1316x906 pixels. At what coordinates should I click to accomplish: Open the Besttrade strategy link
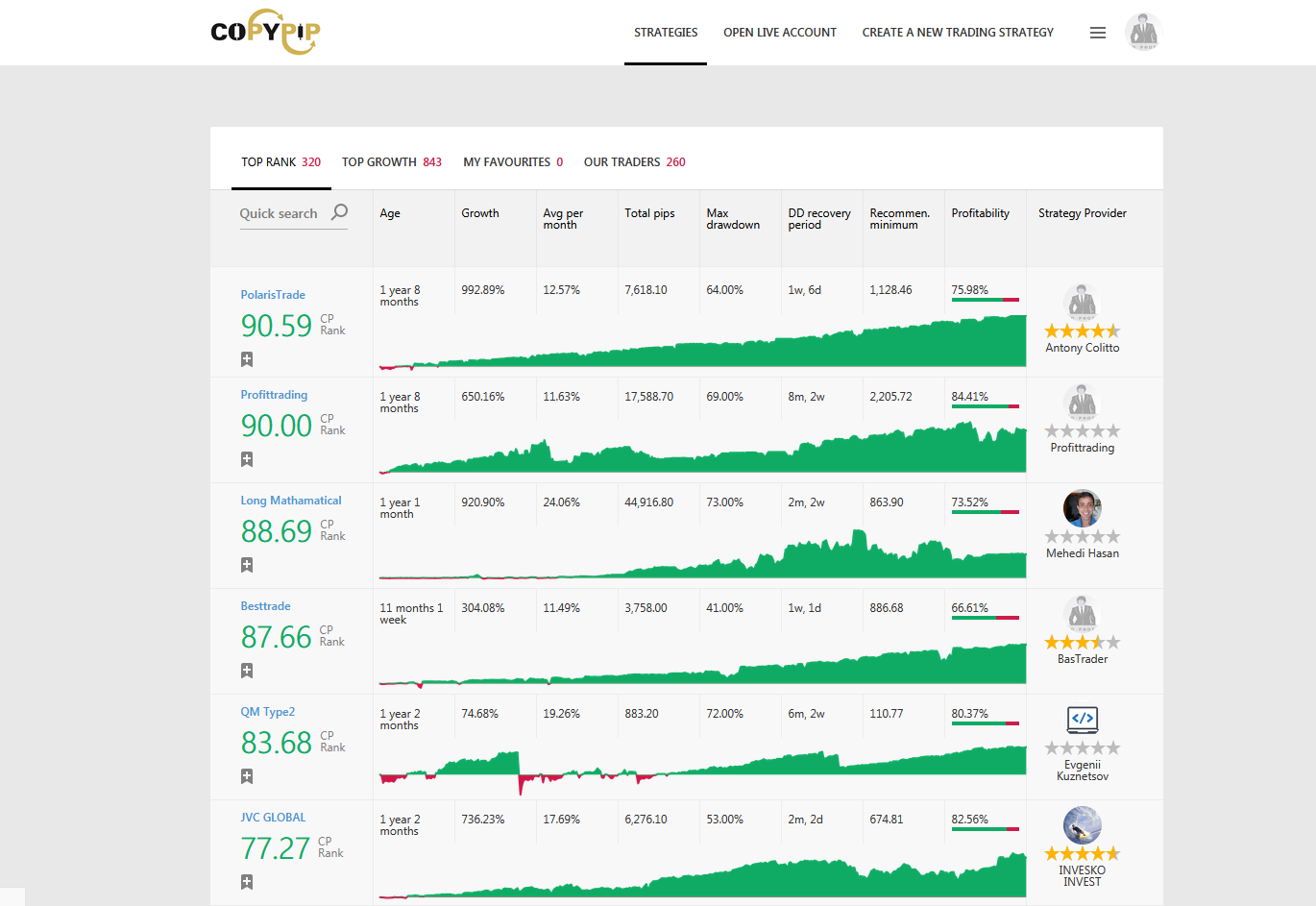click(x=265, y=606)
